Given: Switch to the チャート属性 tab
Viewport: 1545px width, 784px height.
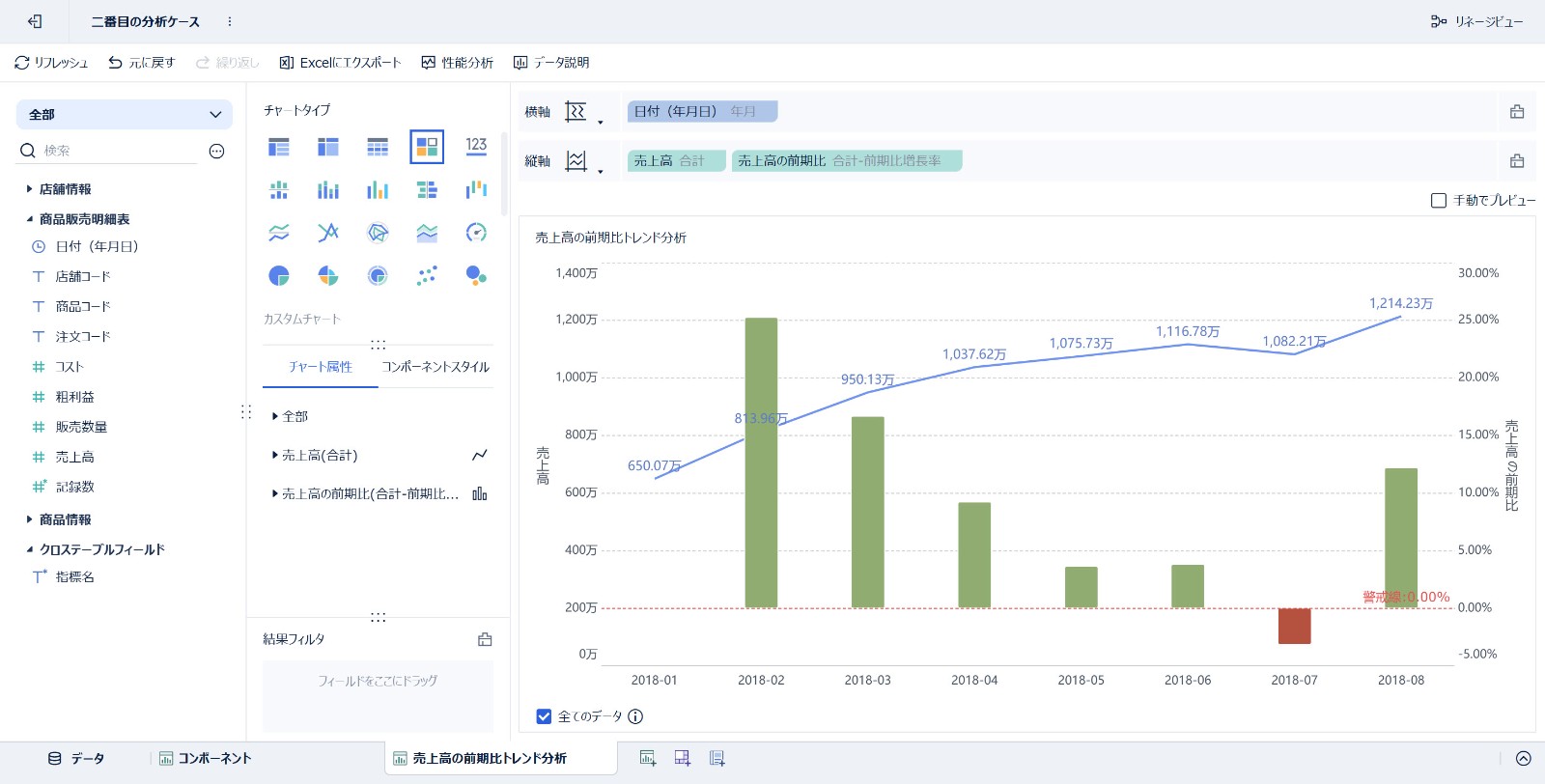Looking at the screenshot, I should click(321, 367).
